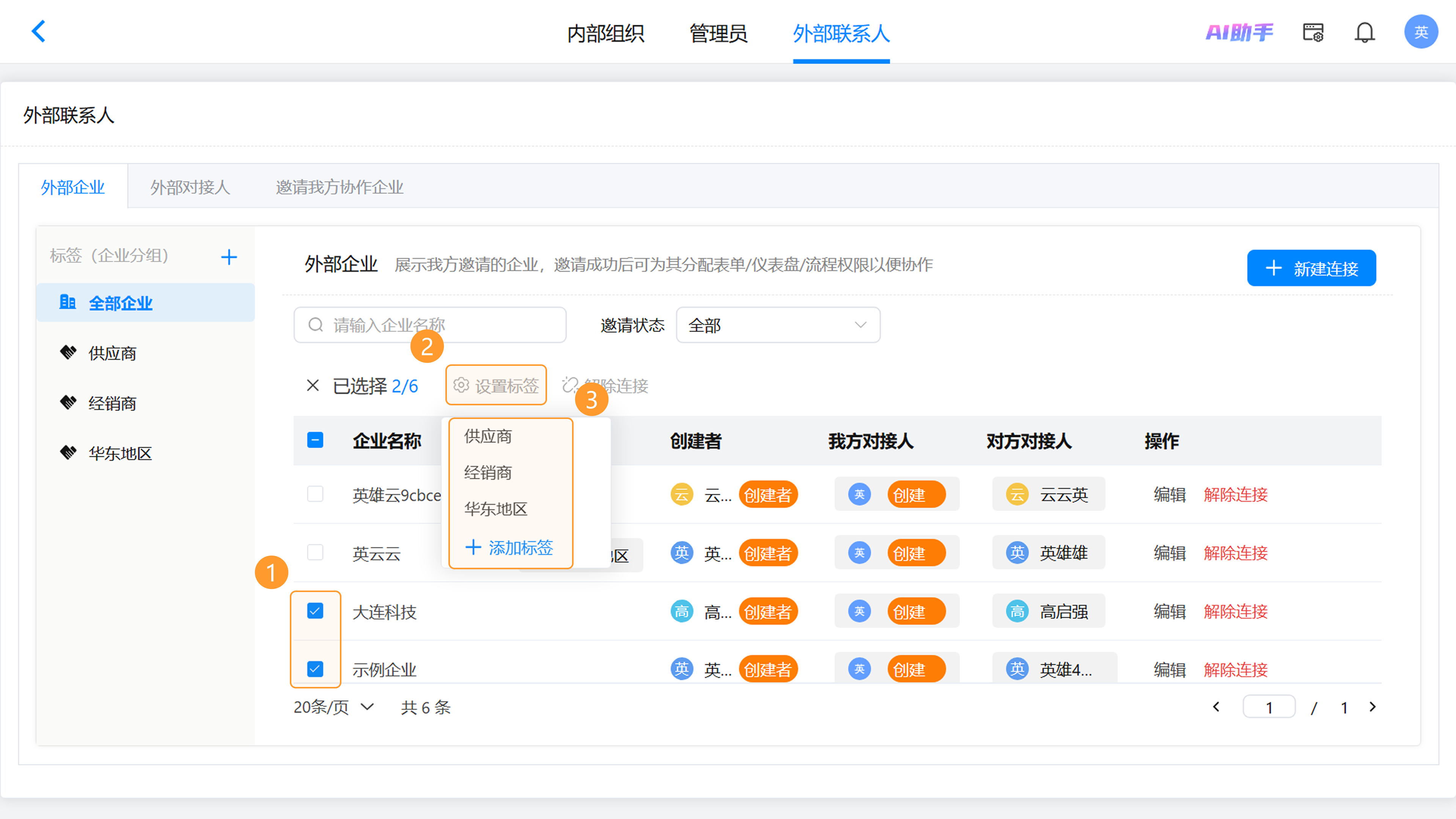Open the 20条/页 page size dropdown
The width and height of the screenshot is (1456, 819).
(x=333, y=707)
